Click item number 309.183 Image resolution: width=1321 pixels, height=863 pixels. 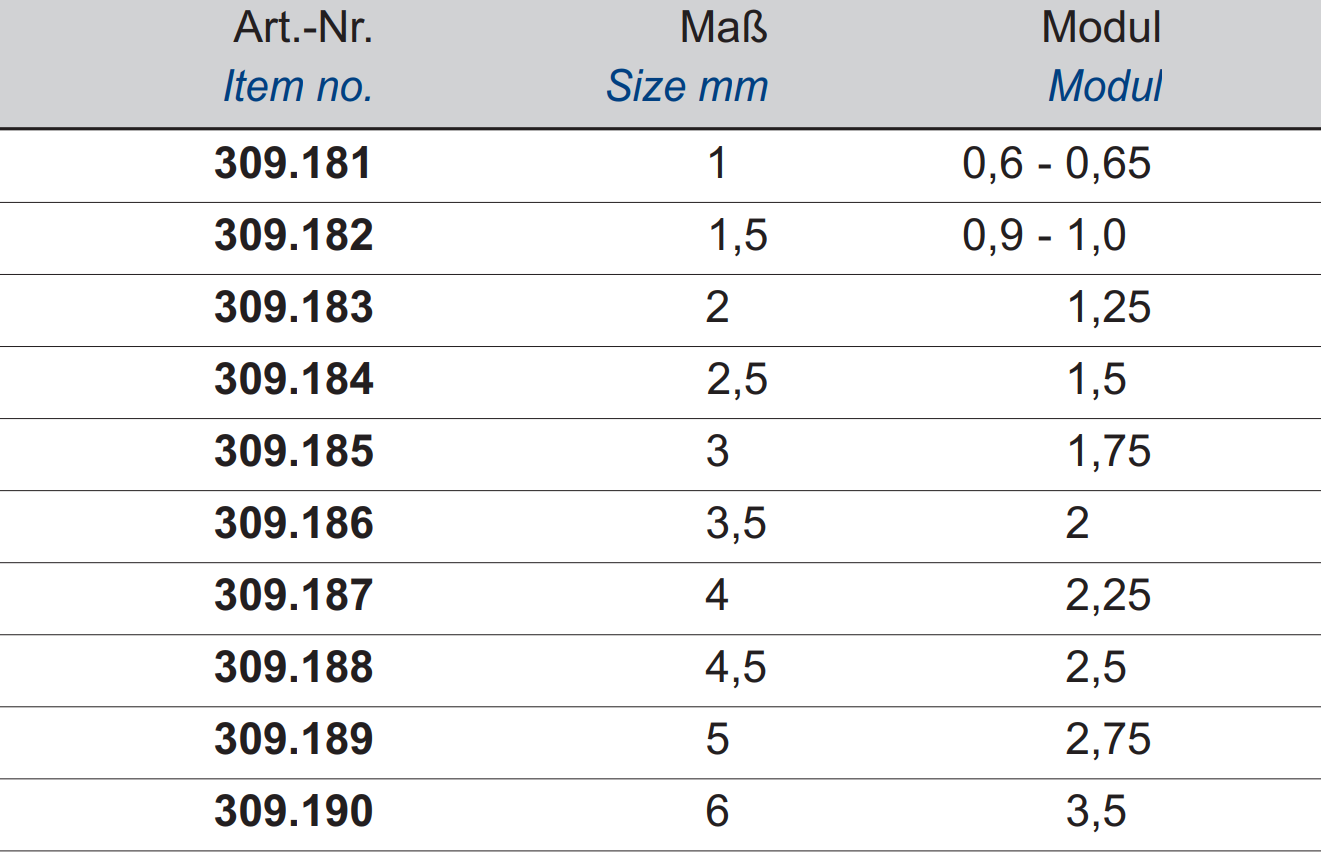tap(293, 308)
